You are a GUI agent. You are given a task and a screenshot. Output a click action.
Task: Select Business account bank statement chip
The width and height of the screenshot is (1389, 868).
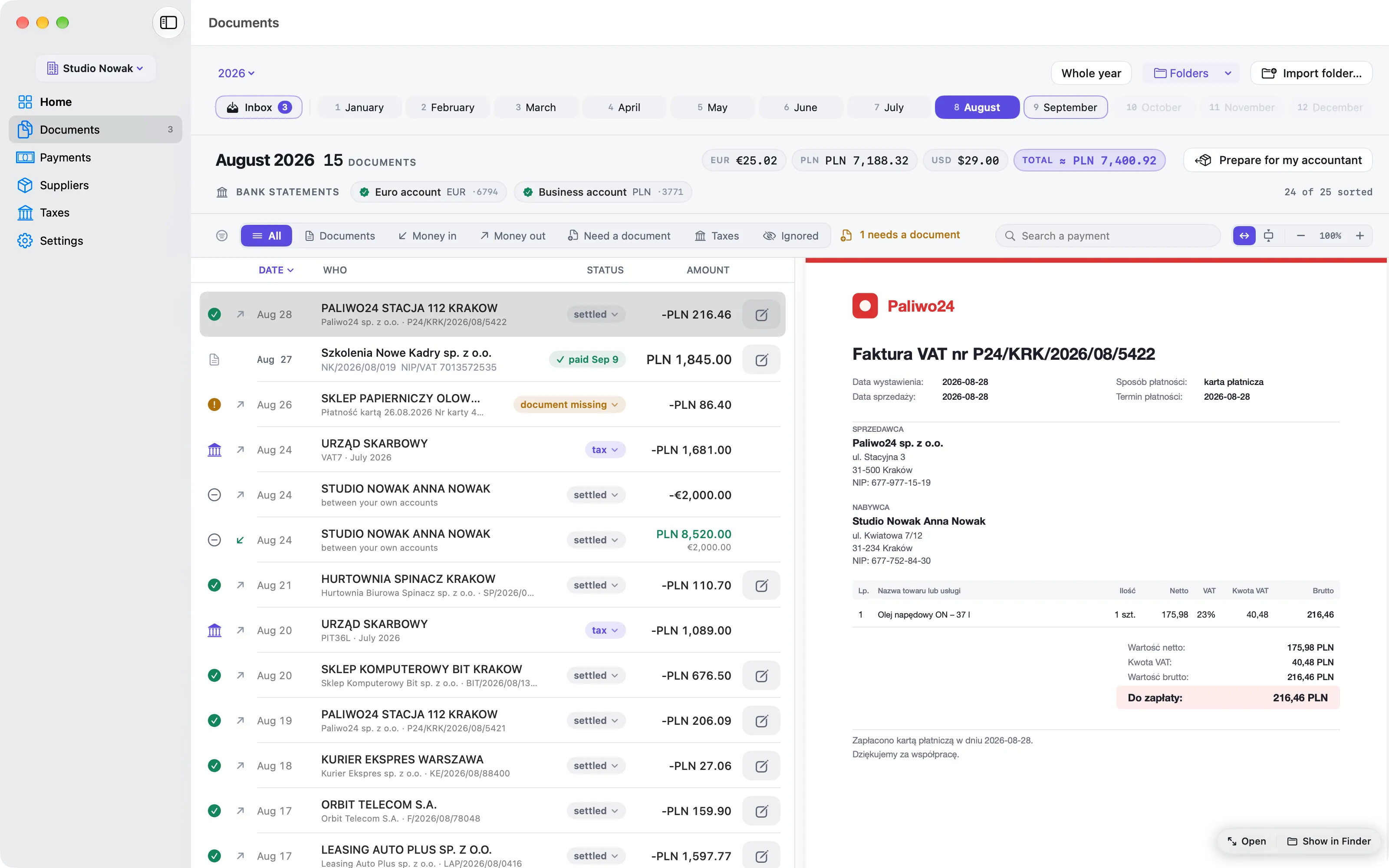coord(602,192)
